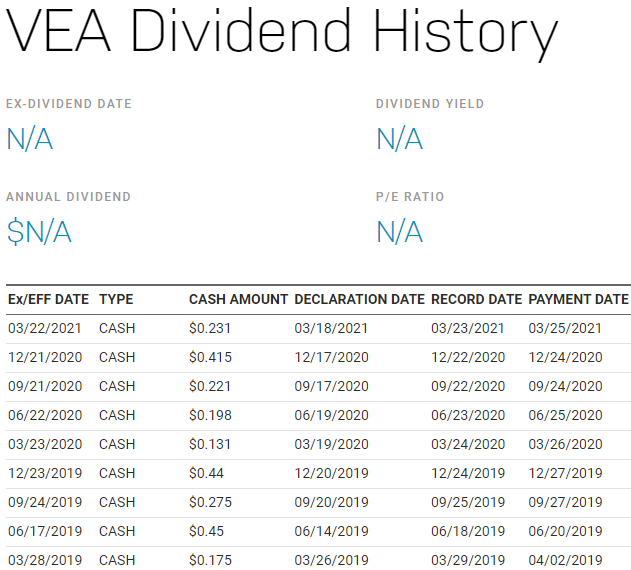631x570 pixels.
Task: Select payment date 06/20/2019
Action: coord(565,531)
